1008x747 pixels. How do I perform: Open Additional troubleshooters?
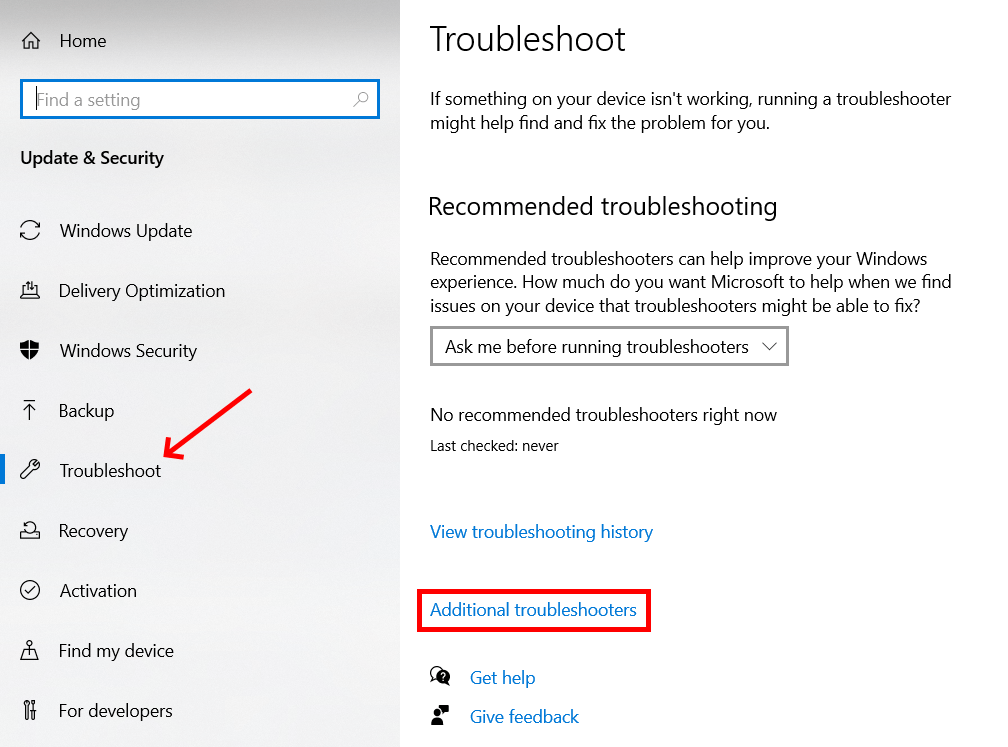point(533,610)
